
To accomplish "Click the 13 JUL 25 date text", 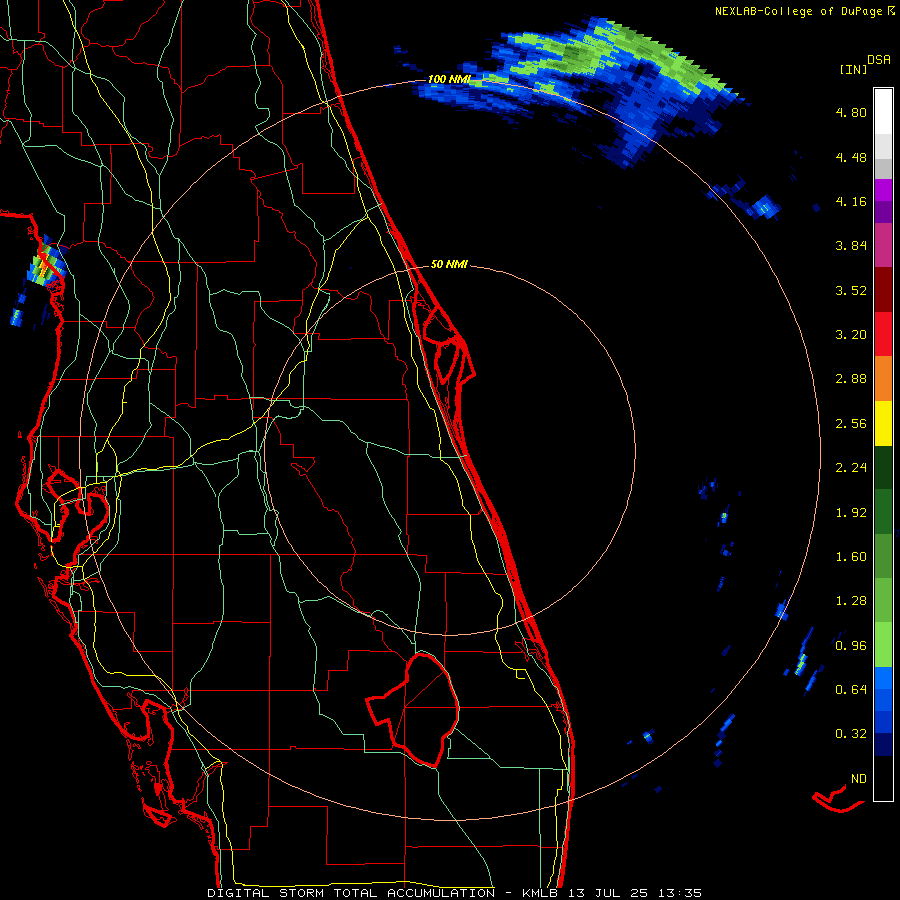I will (608, 893).
